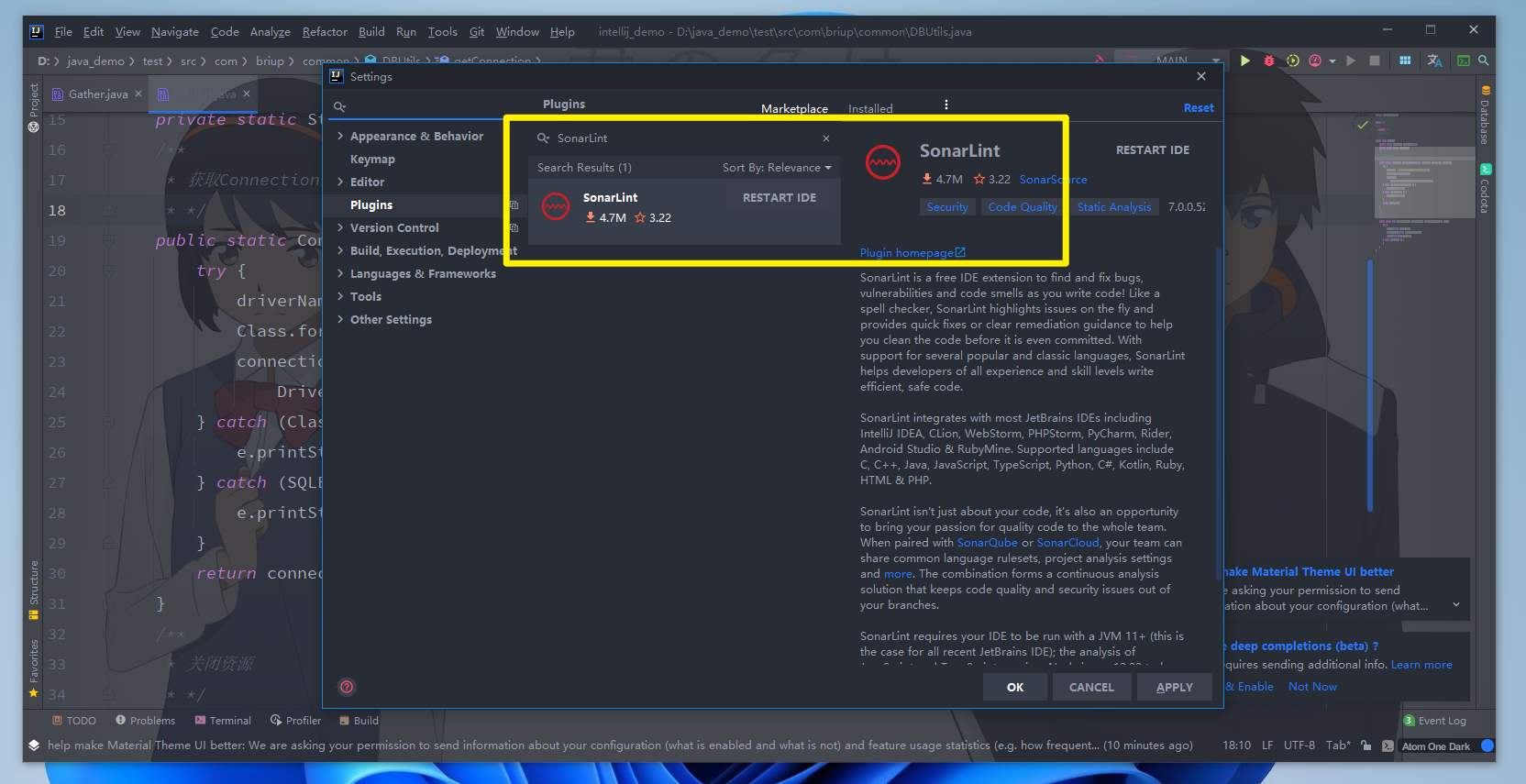Open the Build tool window
Viewport: 1526px width, 784px height.
[x=359, y=721]
